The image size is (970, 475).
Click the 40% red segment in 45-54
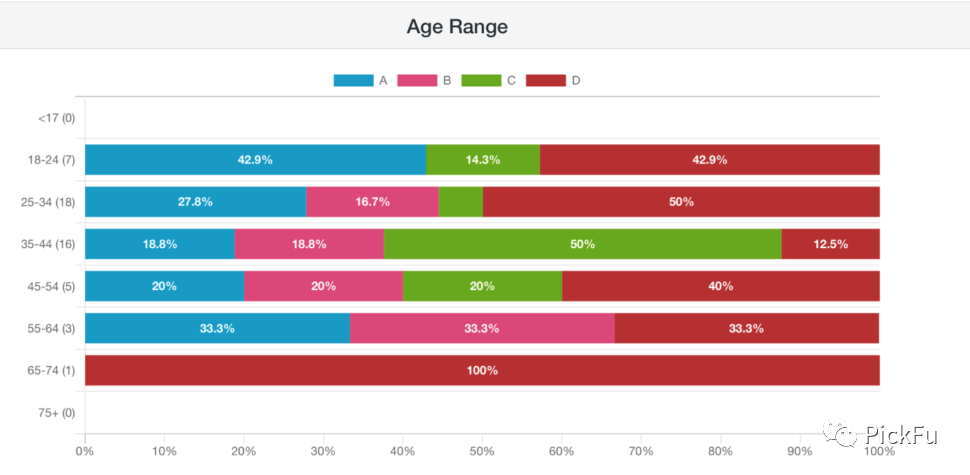[x=721, y=286]
